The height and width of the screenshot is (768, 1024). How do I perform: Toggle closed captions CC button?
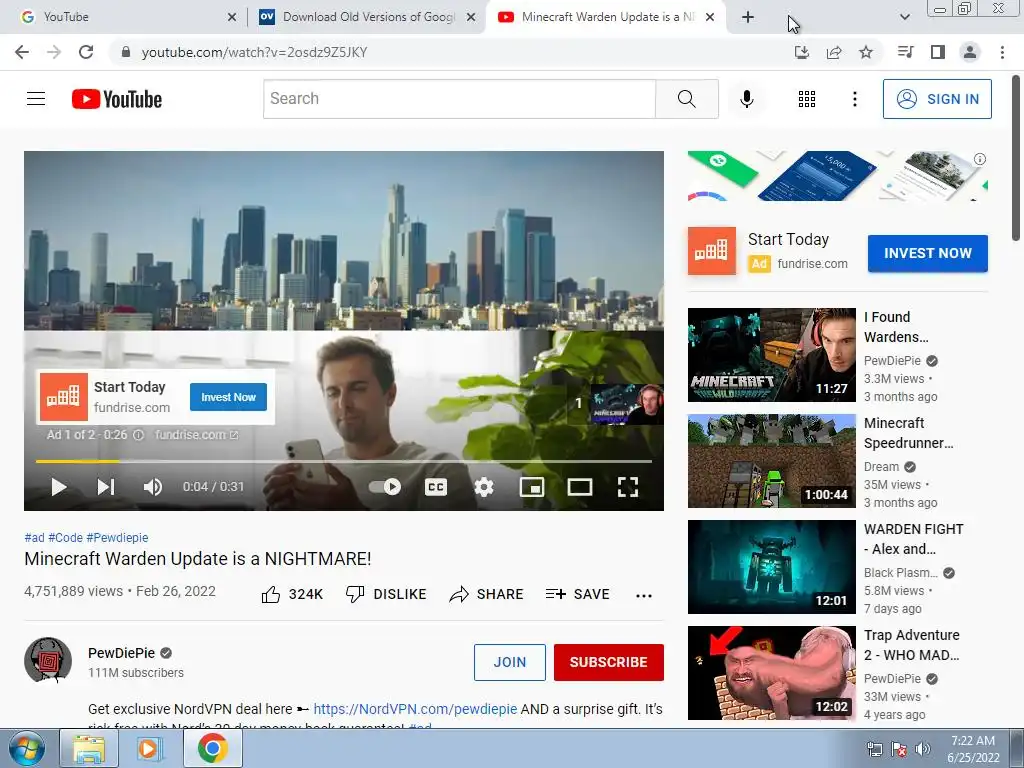click(436, 487)
